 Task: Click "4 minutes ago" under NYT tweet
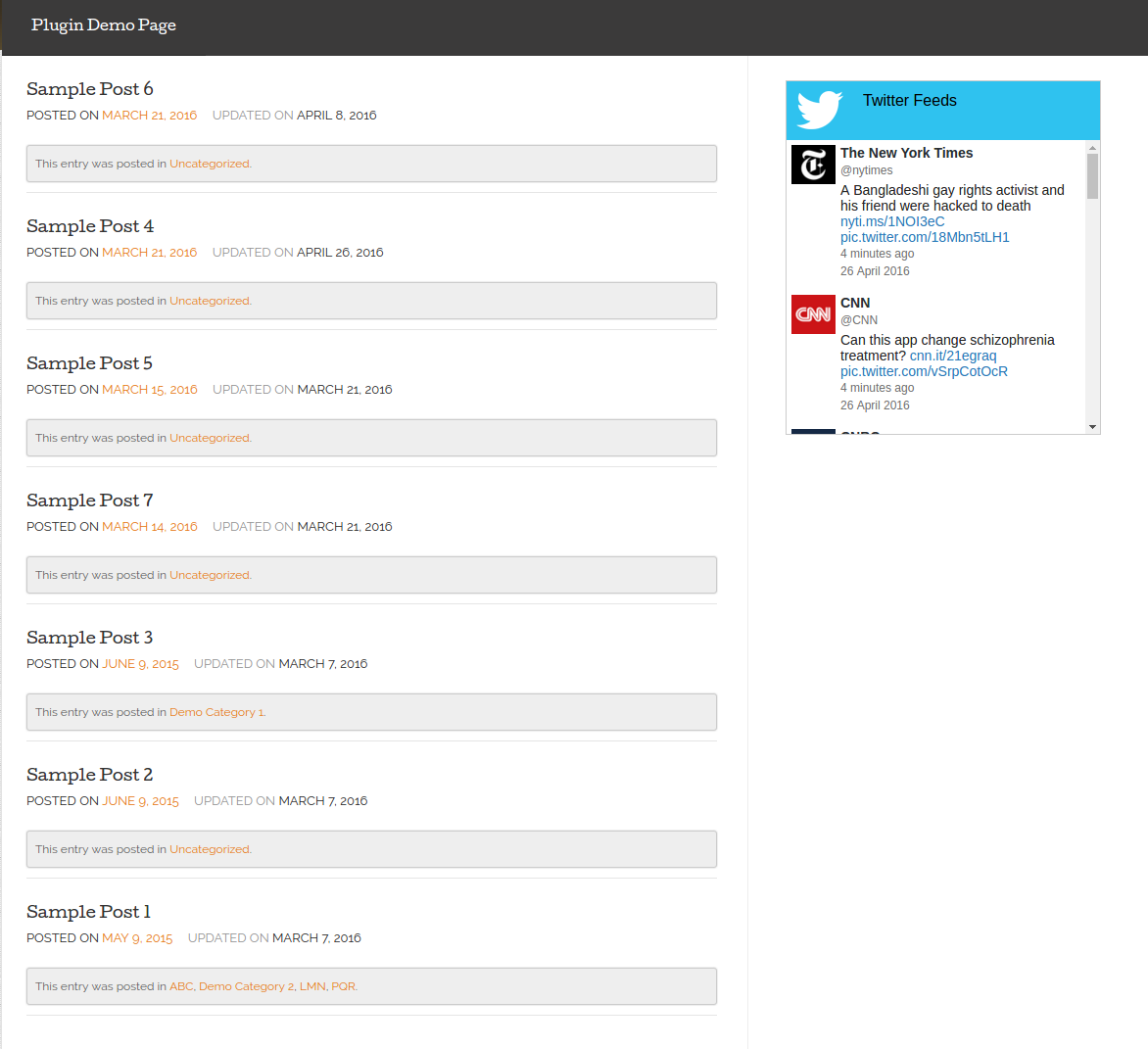click(x=877, y=254)
